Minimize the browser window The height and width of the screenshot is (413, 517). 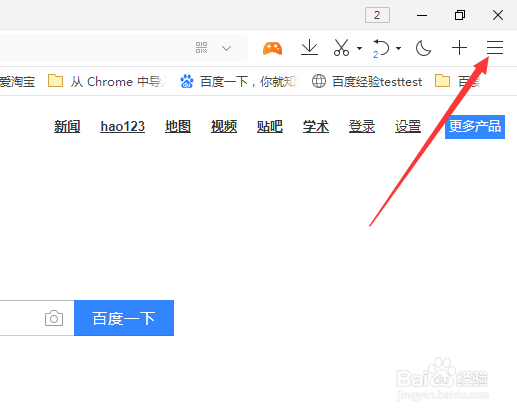pos(422,15)
